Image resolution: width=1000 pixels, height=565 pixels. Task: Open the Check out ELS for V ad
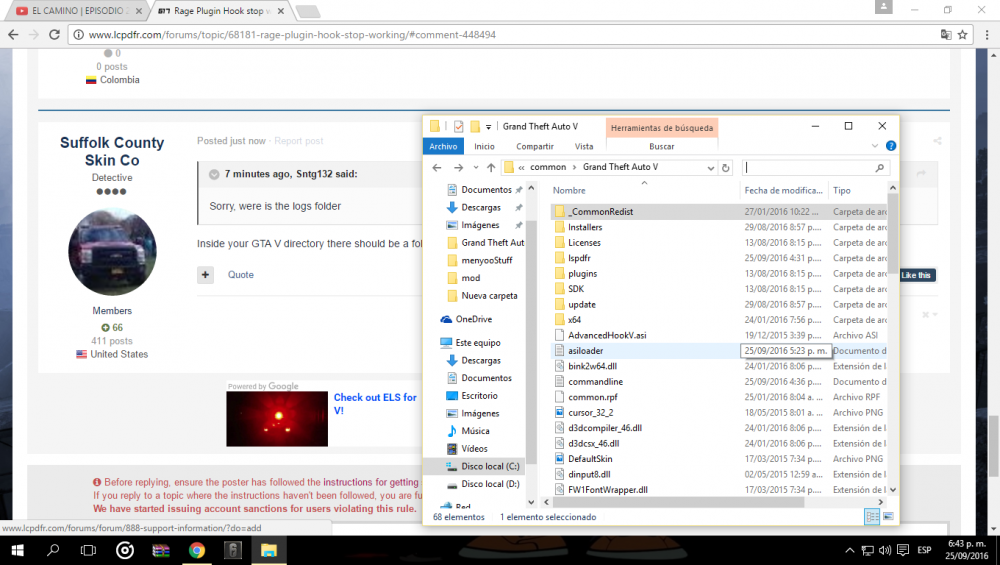[375, 404]
